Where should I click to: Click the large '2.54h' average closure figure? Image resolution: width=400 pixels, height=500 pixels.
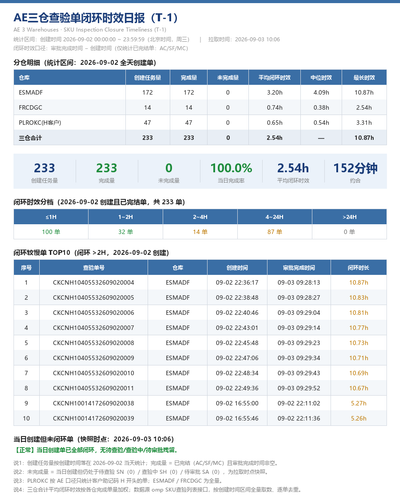293,168
